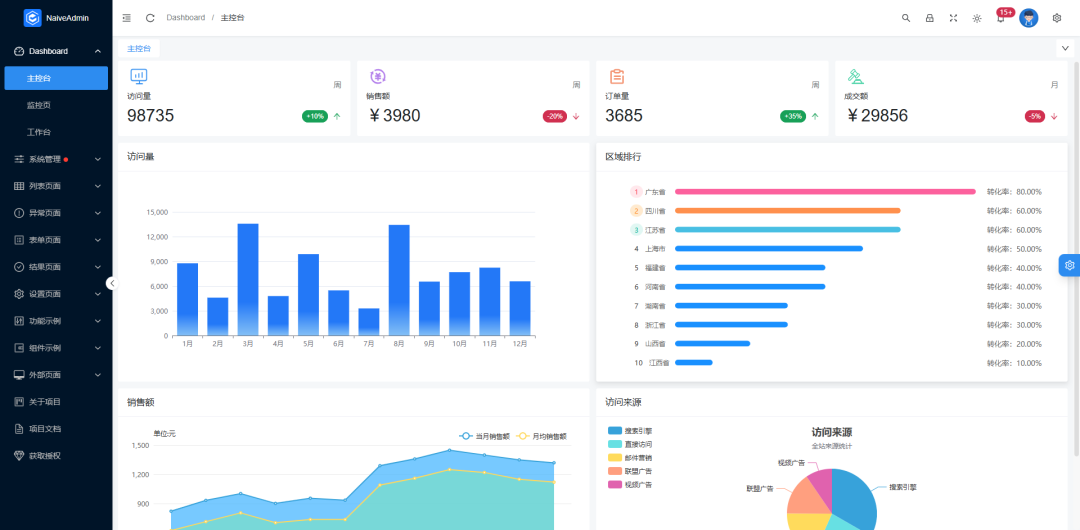
Task: Toggle the 邮件营销 pie legend
Action: [x=630, y=458]
